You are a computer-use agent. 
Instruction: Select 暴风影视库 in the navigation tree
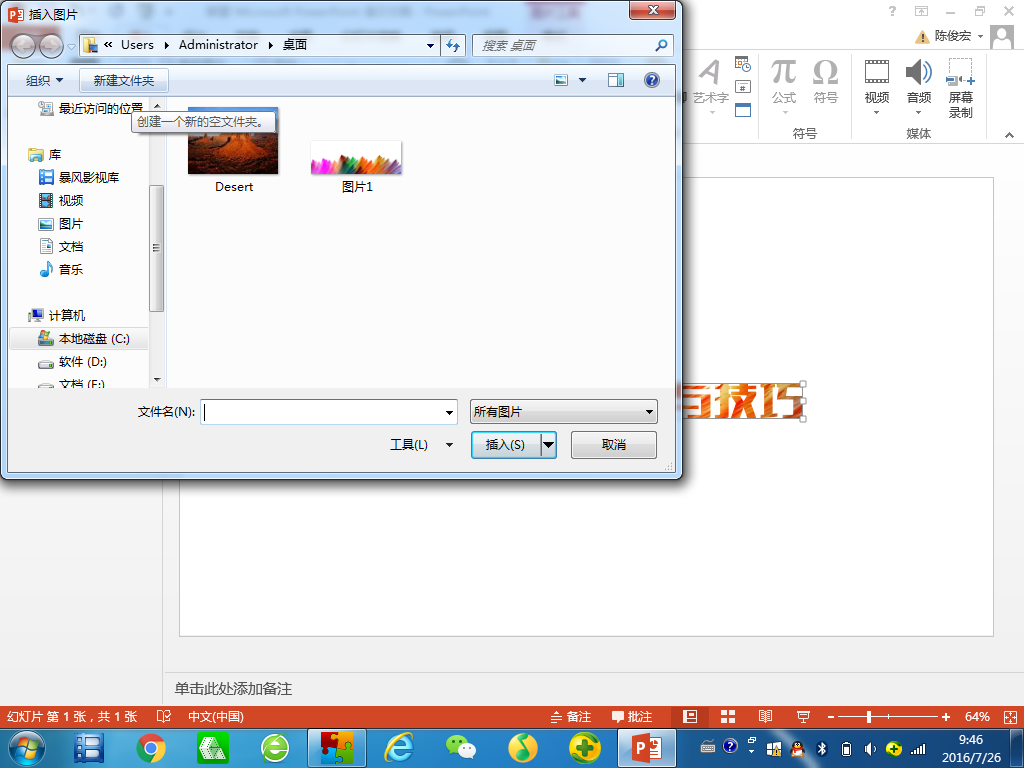point(79,178)
